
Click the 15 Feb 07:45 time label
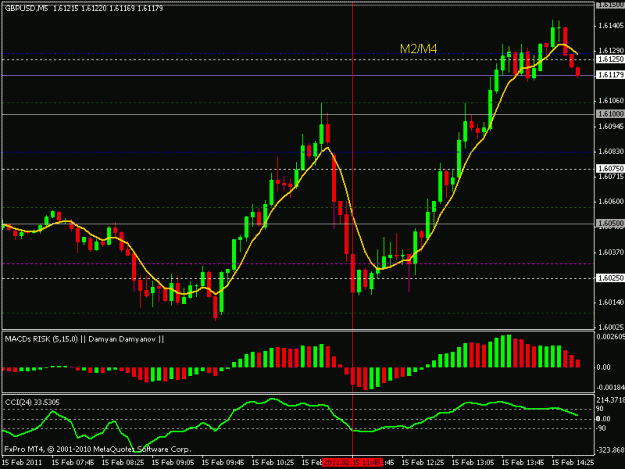73,463
